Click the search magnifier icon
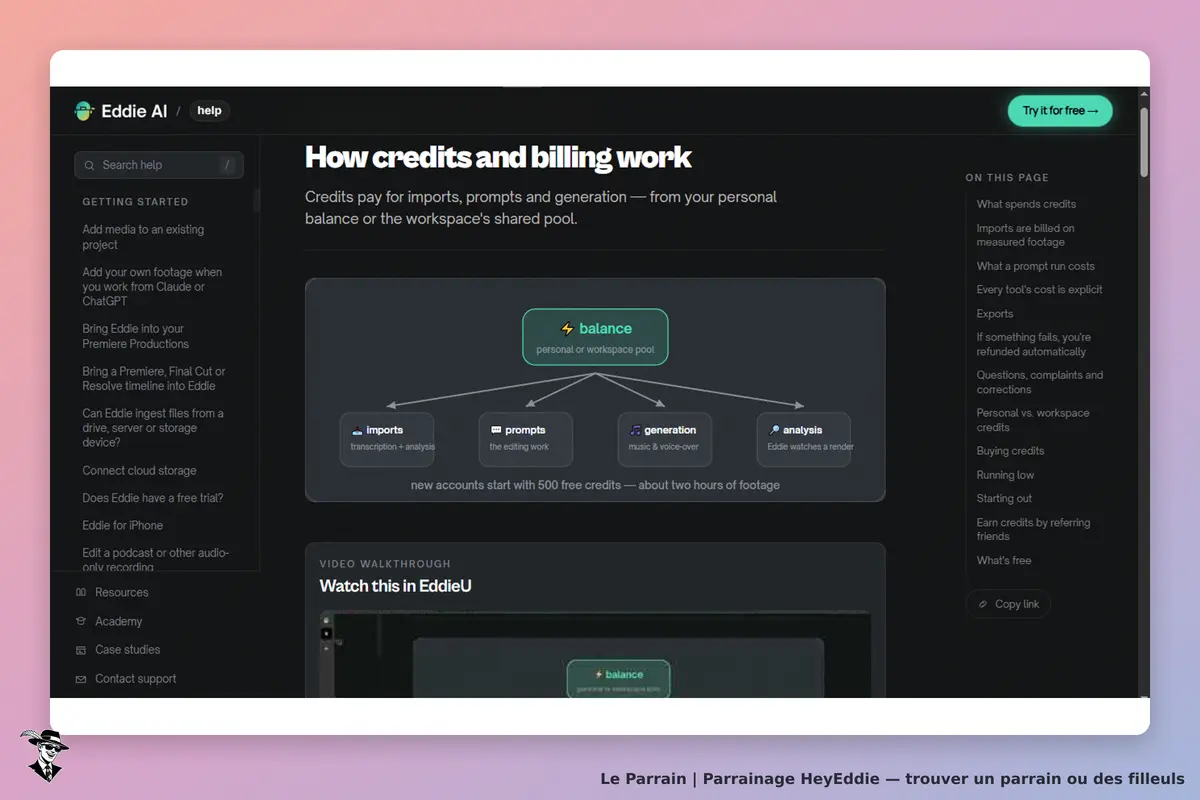 [x=91, y=165]
